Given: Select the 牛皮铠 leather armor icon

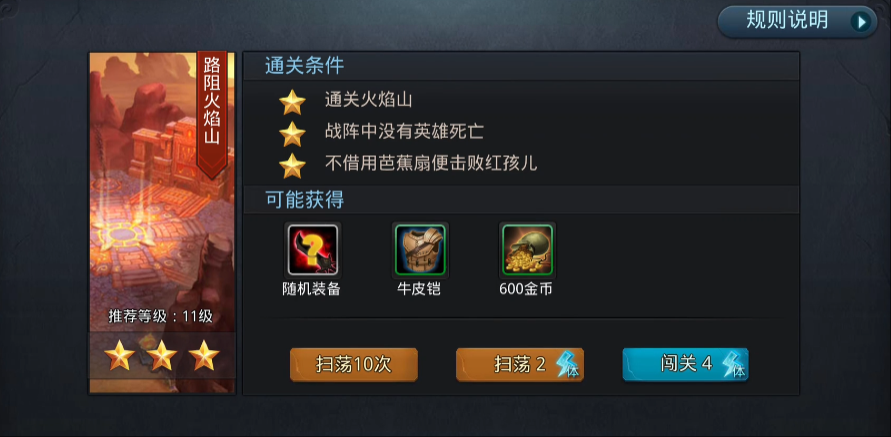Looking at the screenshot, I should click(x=420, y=249).
